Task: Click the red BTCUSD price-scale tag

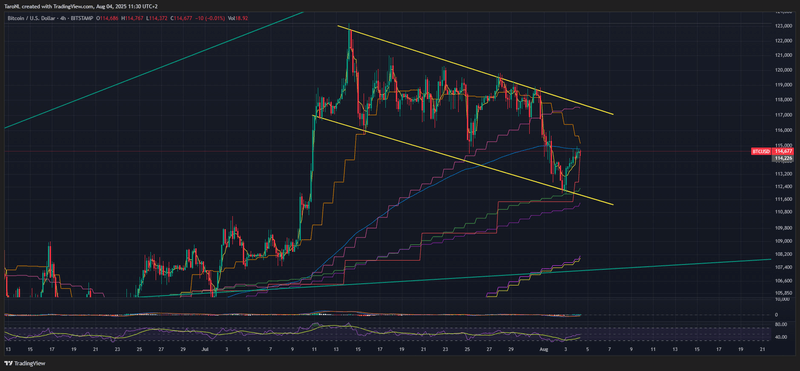Action: click(x=762, y=152)
